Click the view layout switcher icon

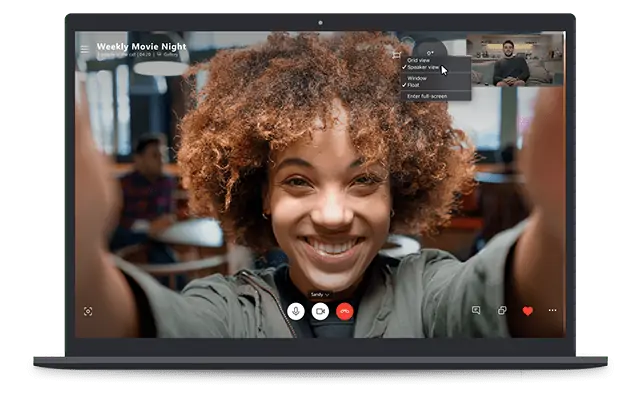point(397,55)
